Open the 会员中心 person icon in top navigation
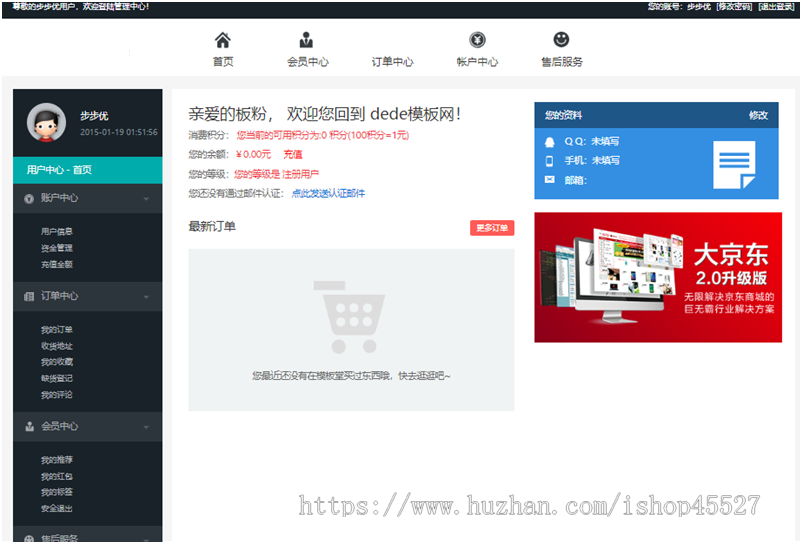The image size is (802, 544). (x=306, y=39)
